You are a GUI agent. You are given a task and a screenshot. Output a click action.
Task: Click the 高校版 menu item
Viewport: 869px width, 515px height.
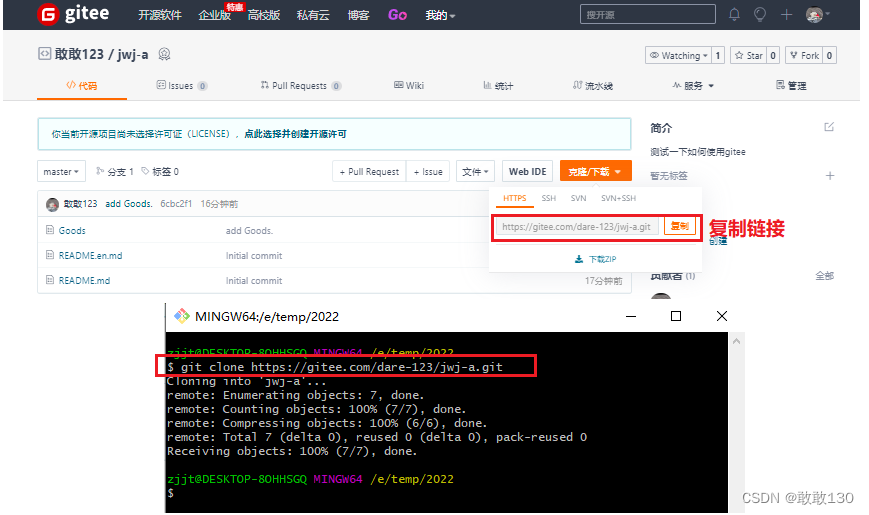pos(263,15)
